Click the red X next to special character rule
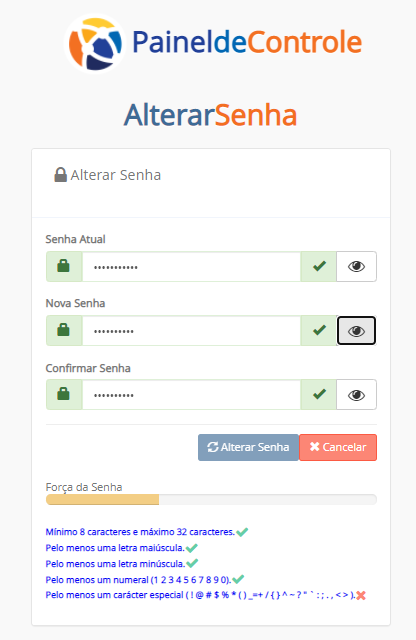 pyautogui.click(x=361, y=596)
